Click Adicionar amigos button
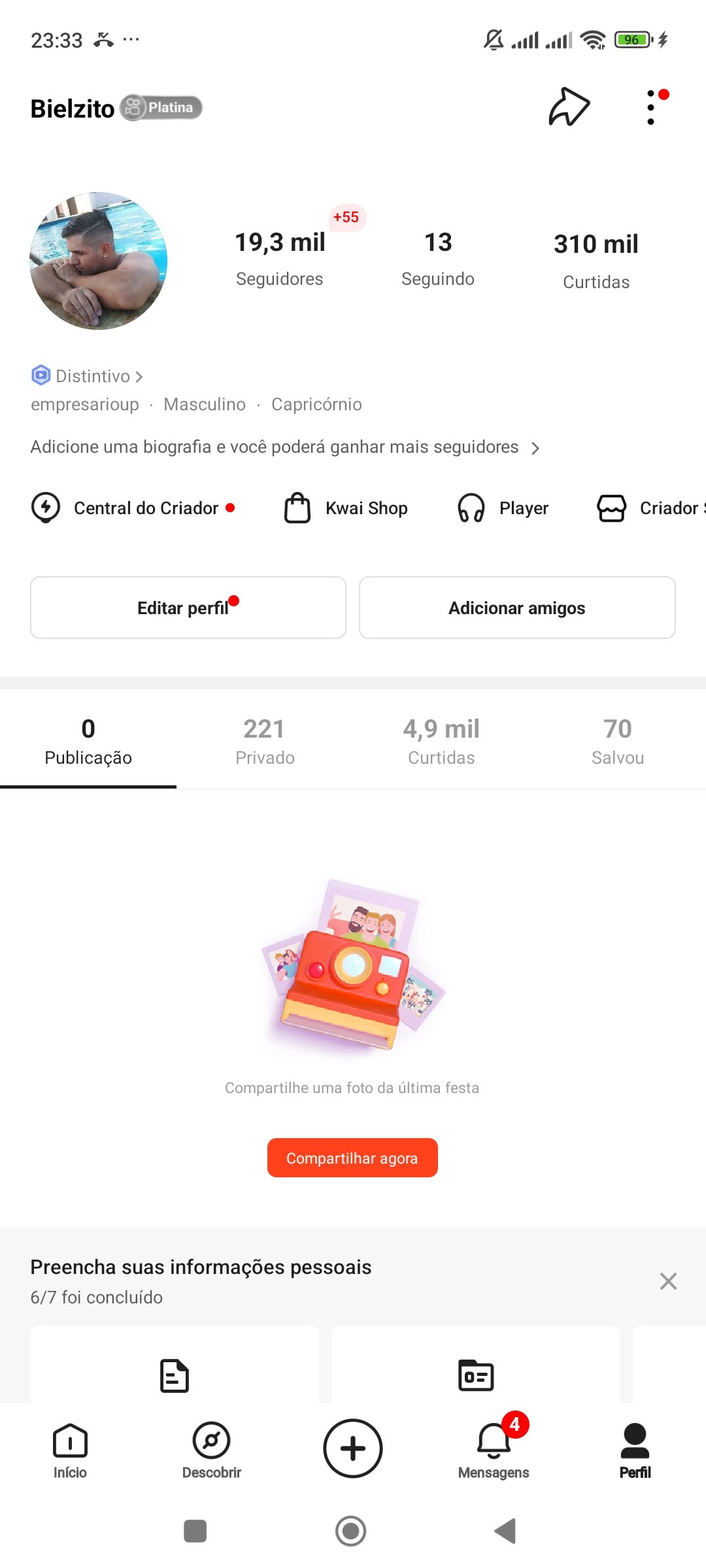Viewport: 706px width, 1568px height. tap(517, 608)
